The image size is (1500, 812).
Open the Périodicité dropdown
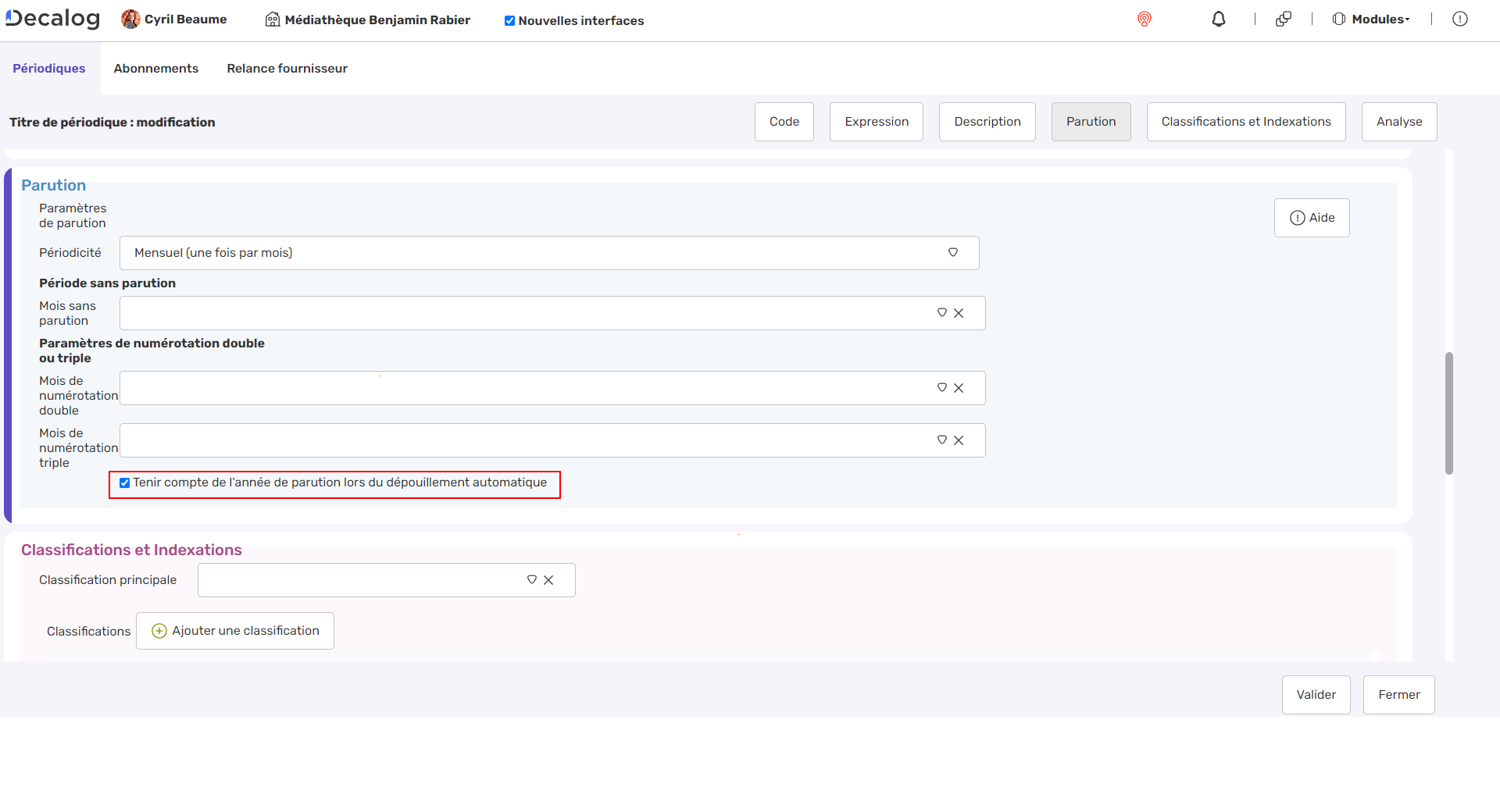[548, 253]
